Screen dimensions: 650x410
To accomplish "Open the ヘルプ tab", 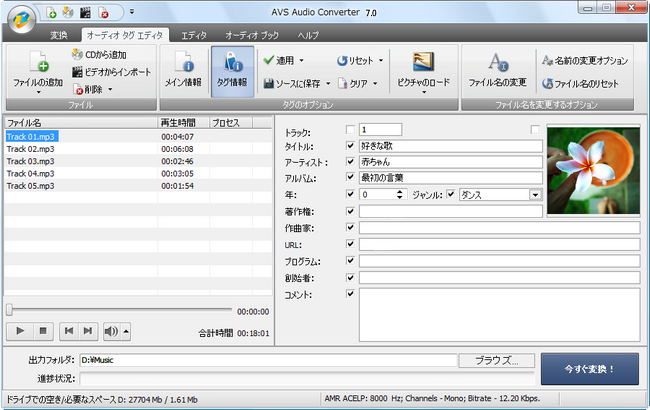I will point(308,35).
